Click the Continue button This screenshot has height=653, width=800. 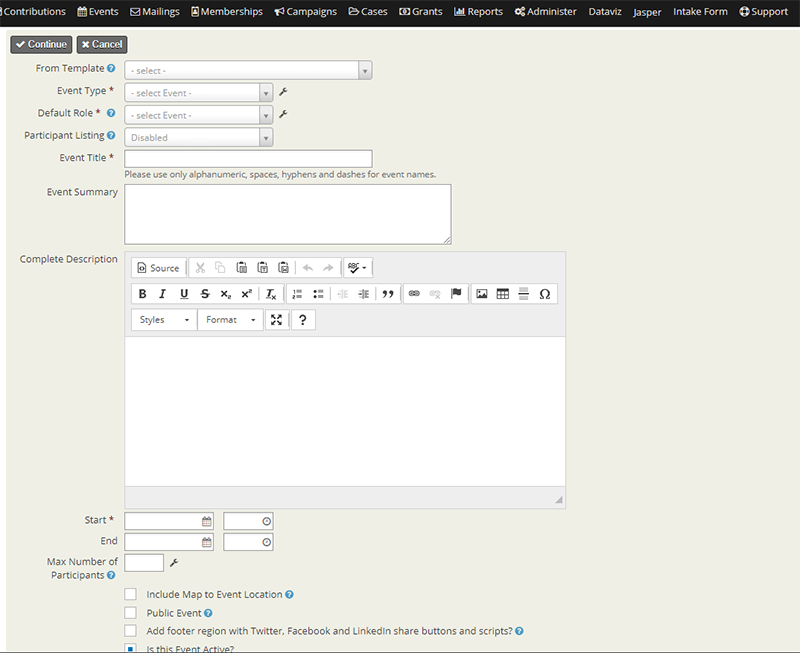40,44
